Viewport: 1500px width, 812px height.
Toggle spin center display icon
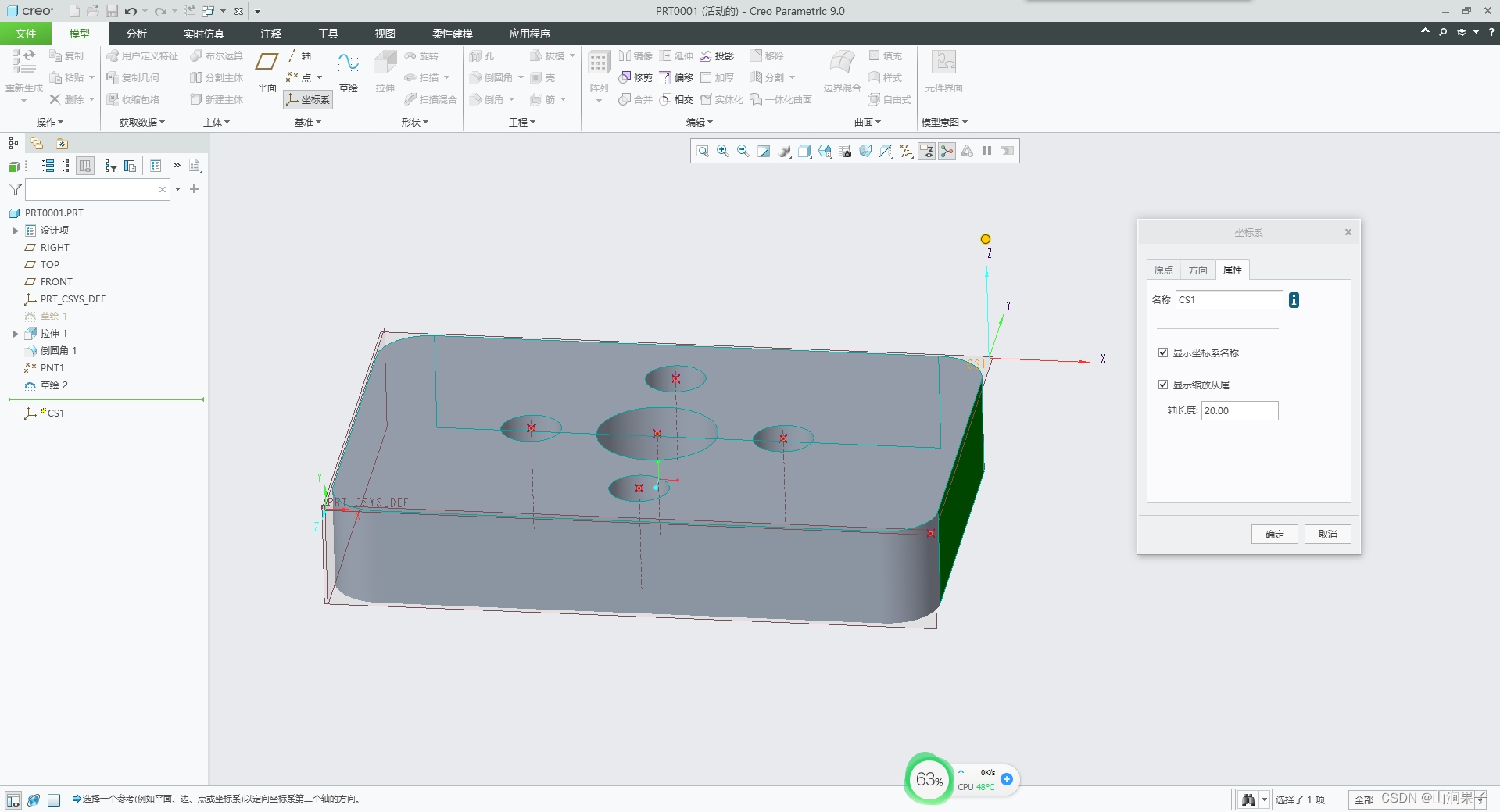947,151
